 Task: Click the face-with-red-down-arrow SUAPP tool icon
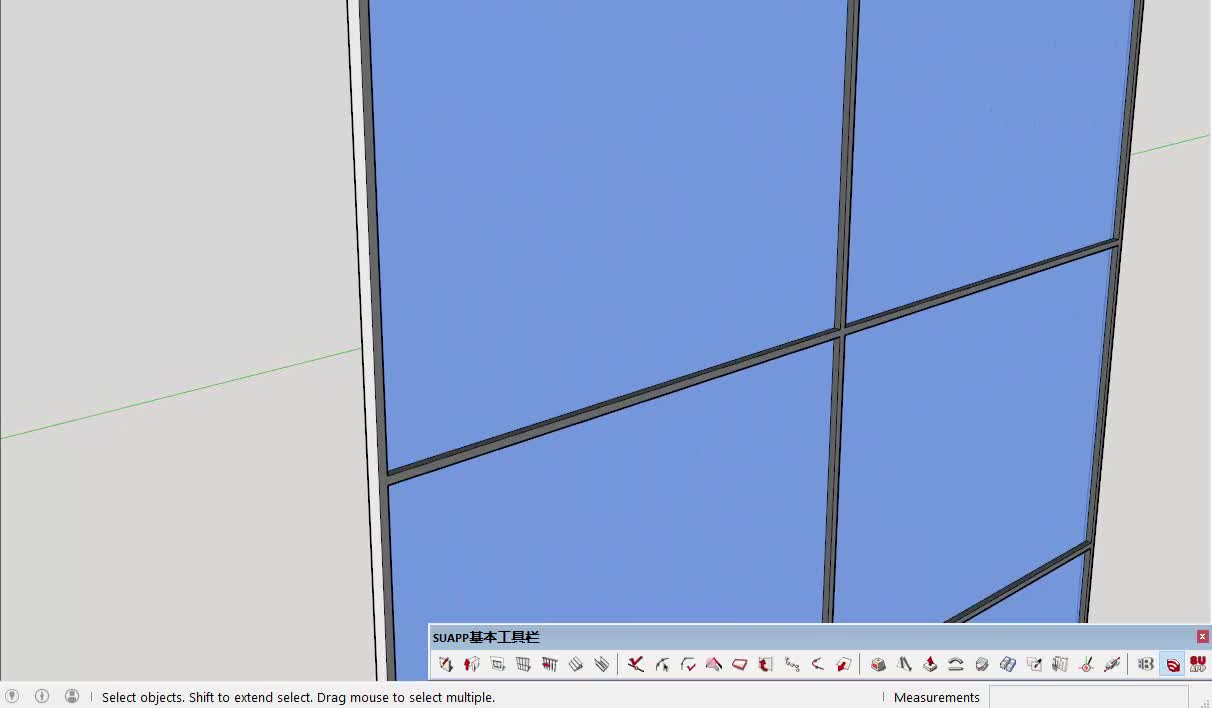pos(446,664)
